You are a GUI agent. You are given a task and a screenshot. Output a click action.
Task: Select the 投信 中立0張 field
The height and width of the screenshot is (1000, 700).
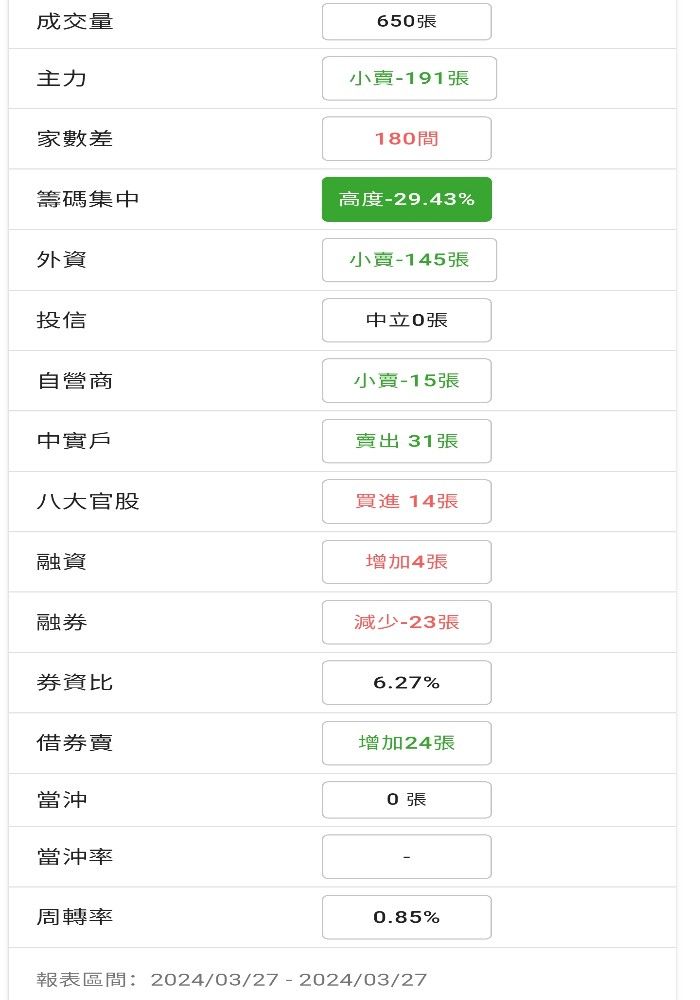click(x=406, y=320)
